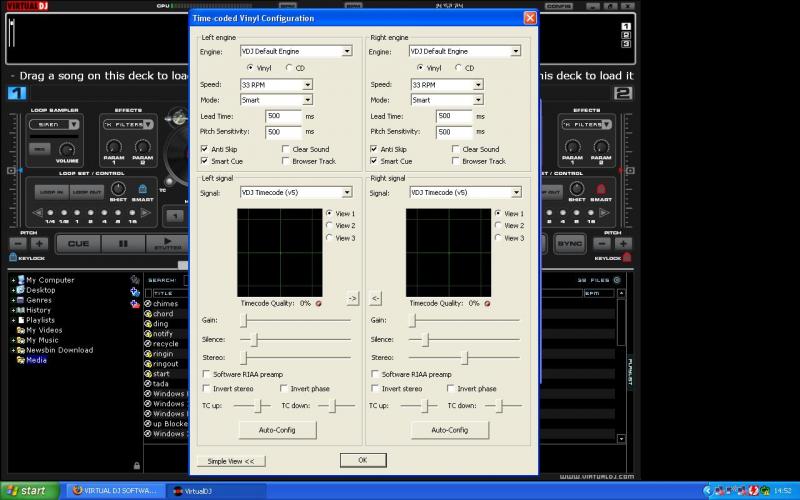800x500 pixels.
Task: Click the Simple View << button
Action: pos(231,461)
